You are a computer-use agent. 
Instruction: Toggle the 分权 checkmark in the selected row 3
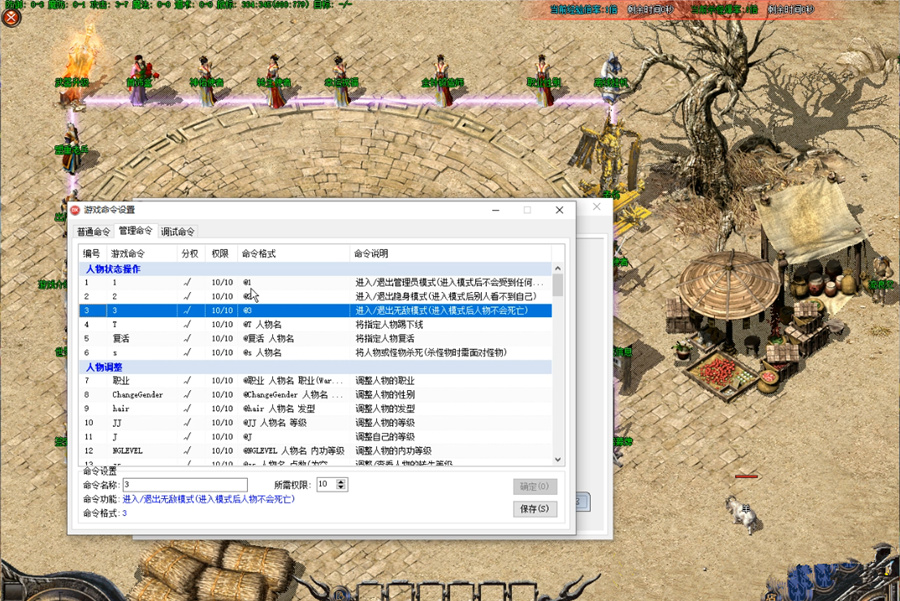(188, 311)
